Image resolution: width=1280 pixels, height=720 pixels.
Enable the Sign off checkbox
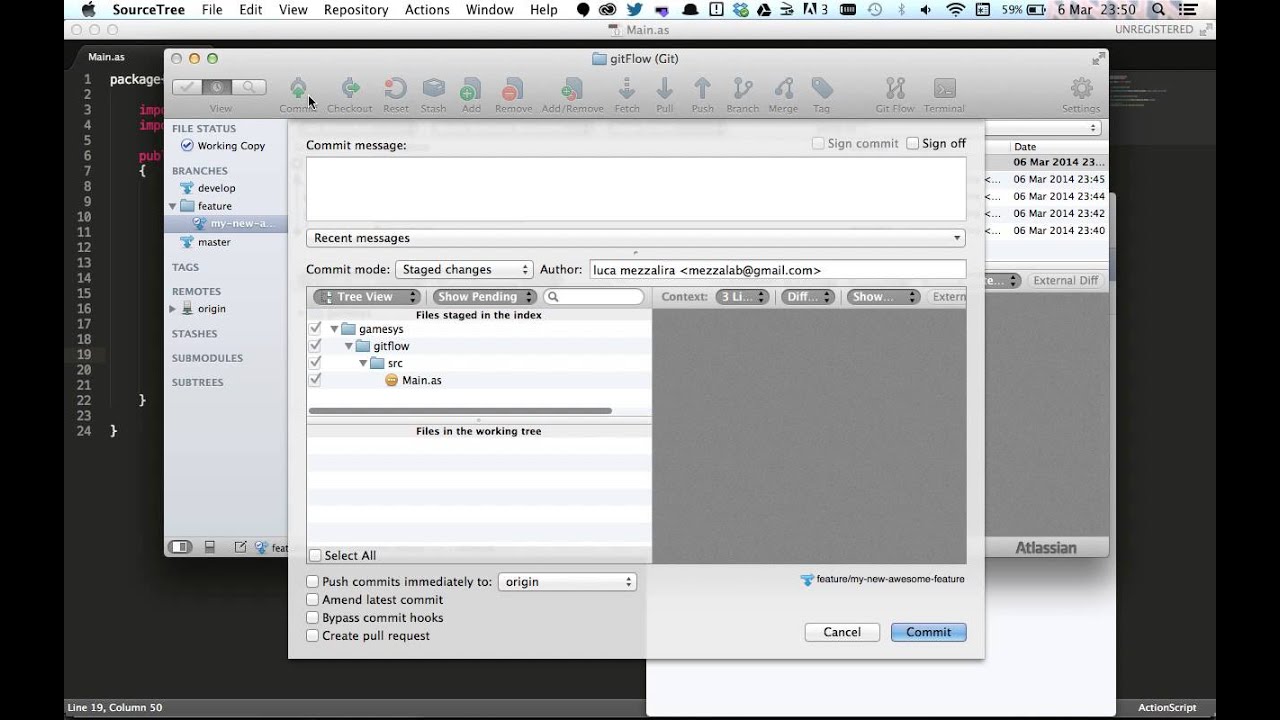coord(912,144)
